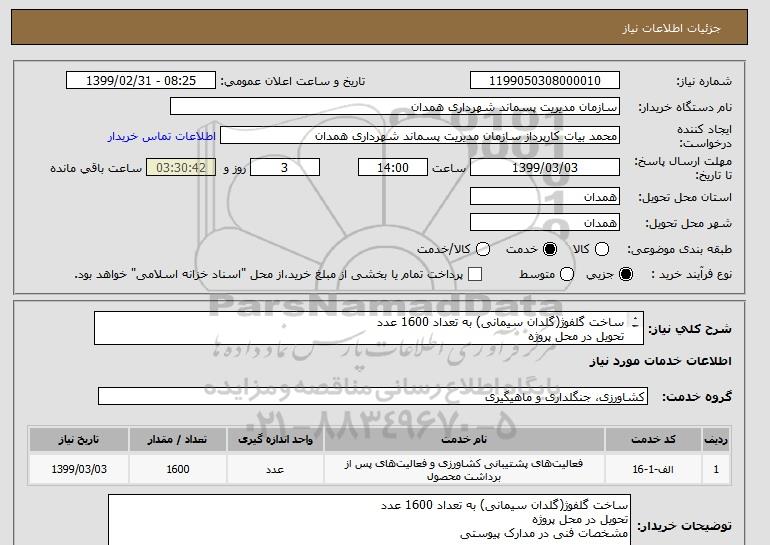Click the طبقه بندی موضوعی label
Viewport: 770px width, 545px height.
tap(679, 249)
